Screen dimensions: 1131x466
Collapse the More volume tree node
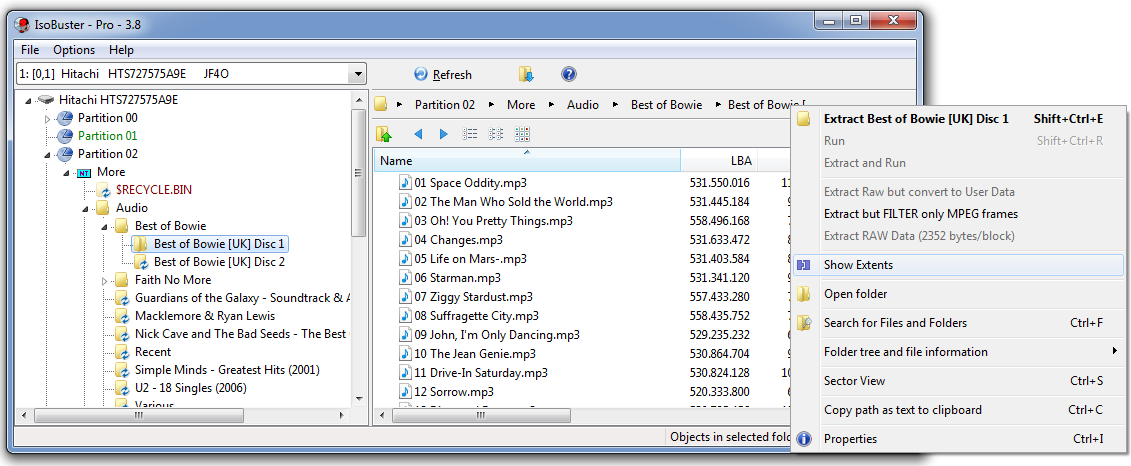click(x=66, y=172)
